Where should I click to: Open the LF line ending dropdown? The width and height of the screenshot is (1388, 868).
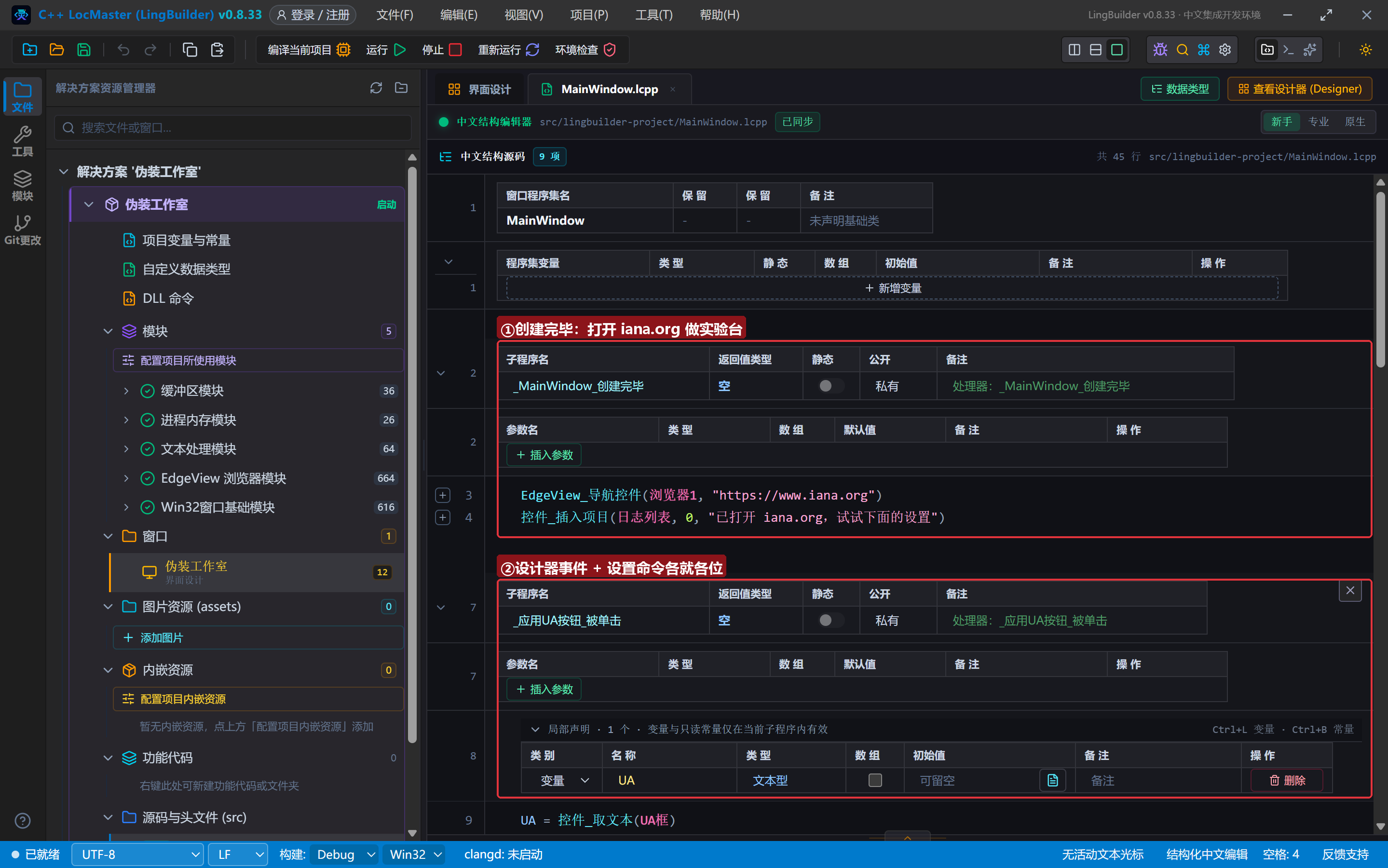coord(238,854)
